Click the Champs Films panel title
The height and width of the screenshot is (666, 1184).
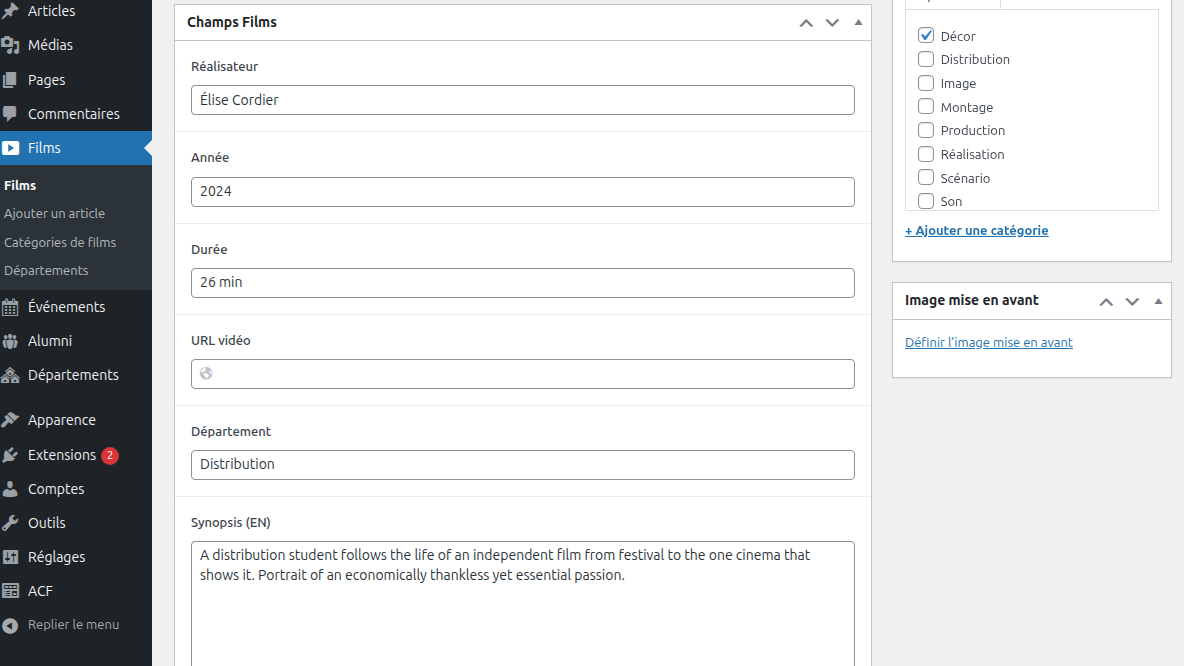click(x=232, y=23)
